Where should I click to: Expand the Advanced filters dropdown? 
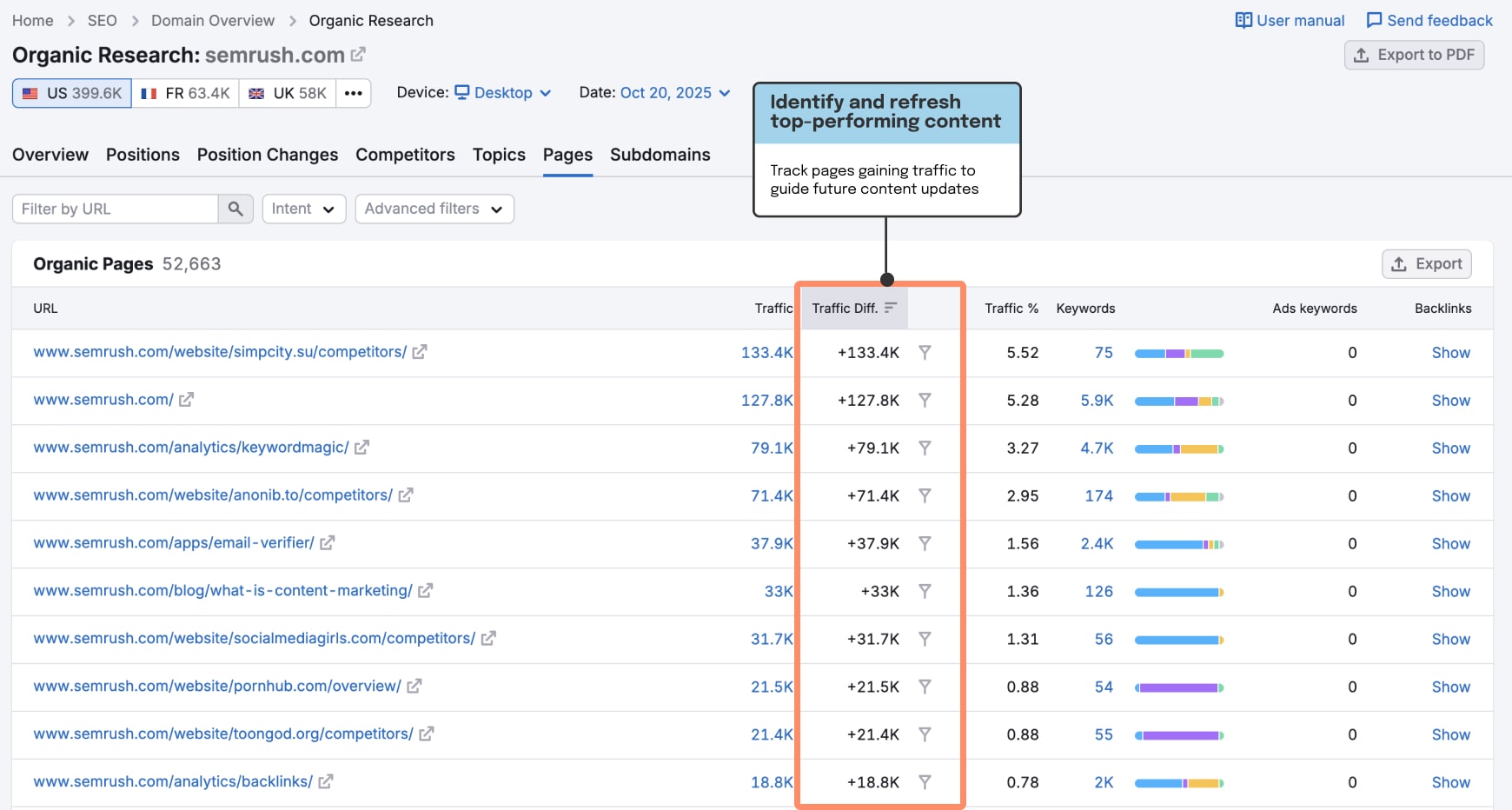tap(434, 209)
